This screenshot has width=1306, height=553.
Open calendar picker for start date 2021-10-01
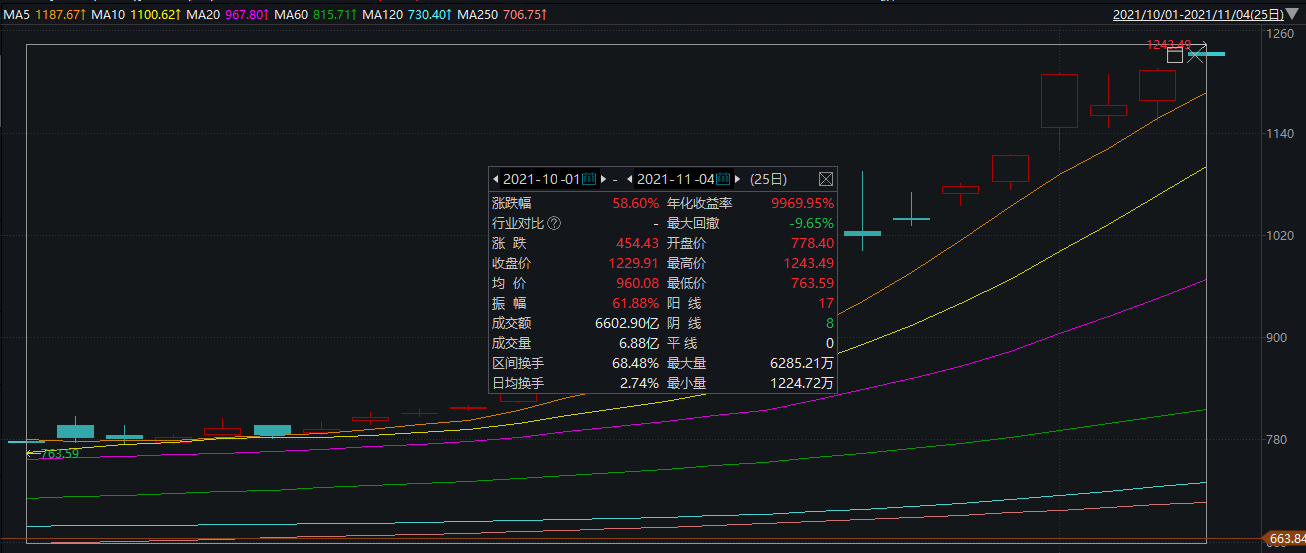point(589,179)
